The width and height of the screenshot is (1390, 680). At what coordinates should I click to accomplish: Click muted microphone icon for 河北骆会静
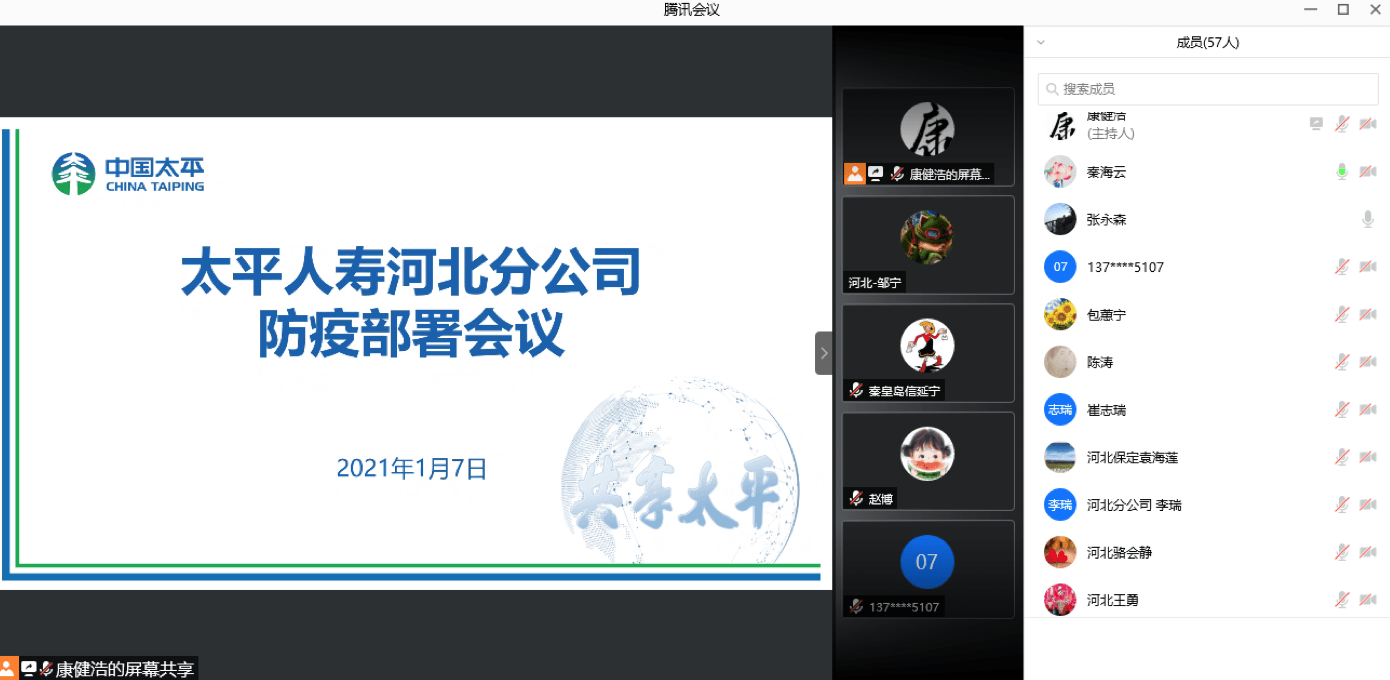pyautogui.click(x=1342, y=552)
